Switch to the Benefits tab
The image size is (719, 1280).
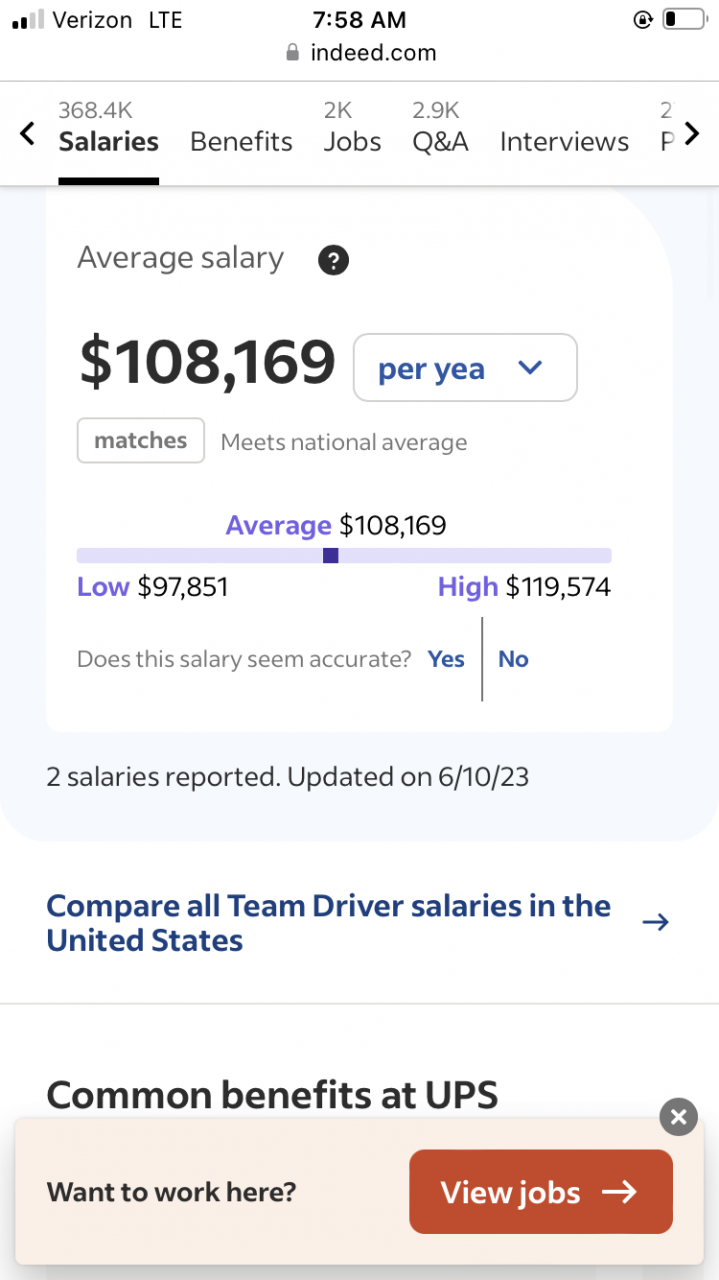pos(241,141)
